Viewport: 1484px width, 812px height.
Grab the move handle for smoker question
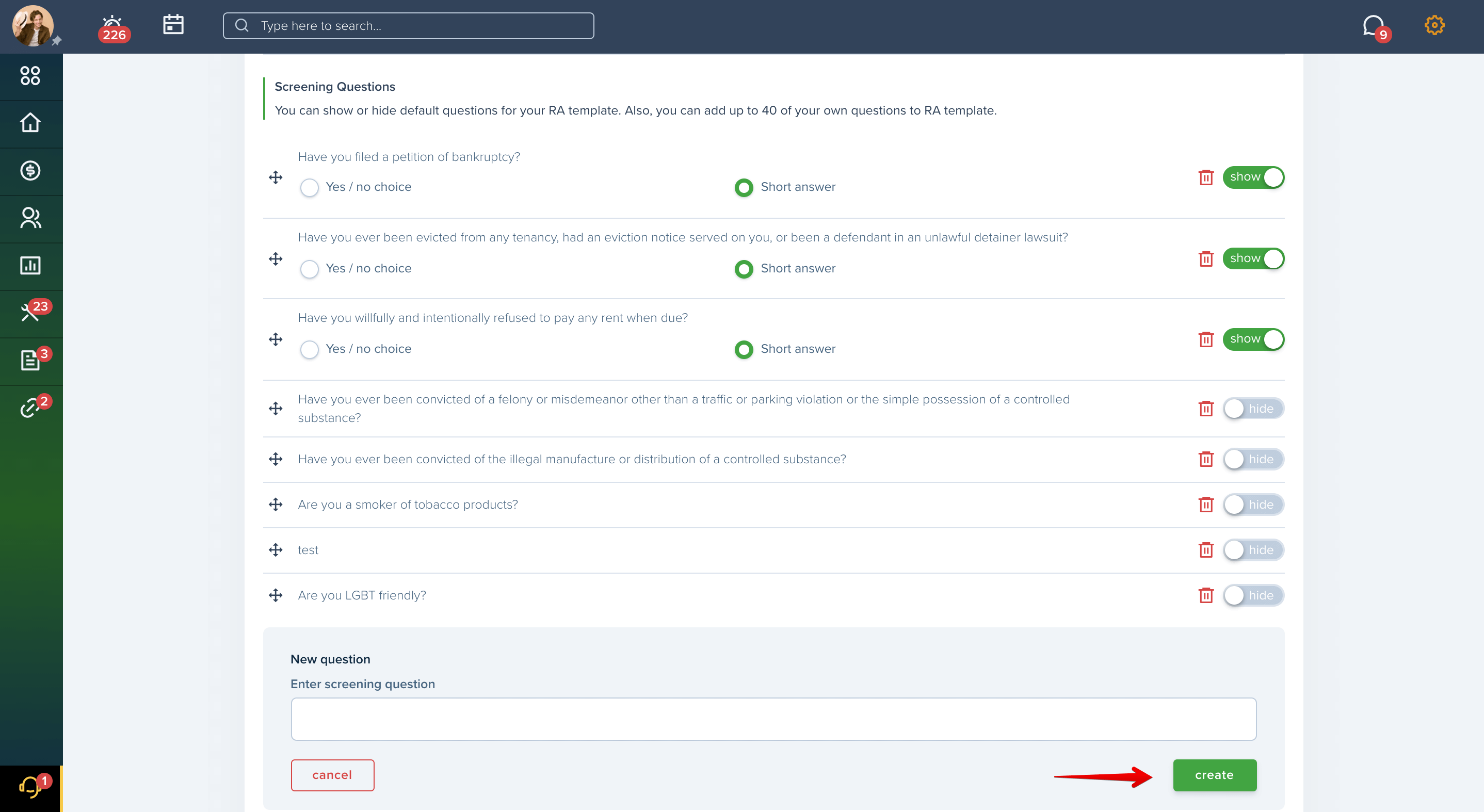coord(276,505)
